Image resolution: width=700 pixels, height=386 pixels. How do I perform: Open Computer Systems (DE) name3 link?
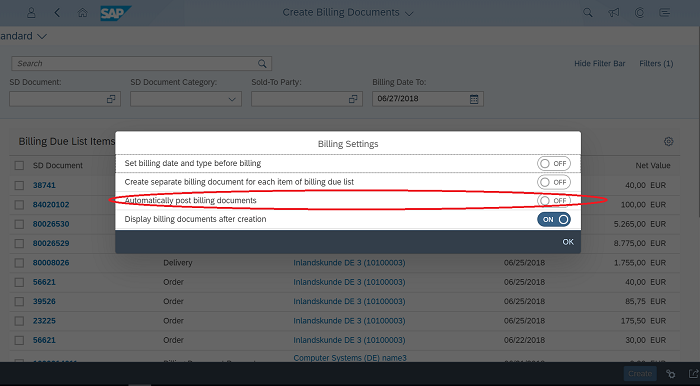tap(350, 358)
